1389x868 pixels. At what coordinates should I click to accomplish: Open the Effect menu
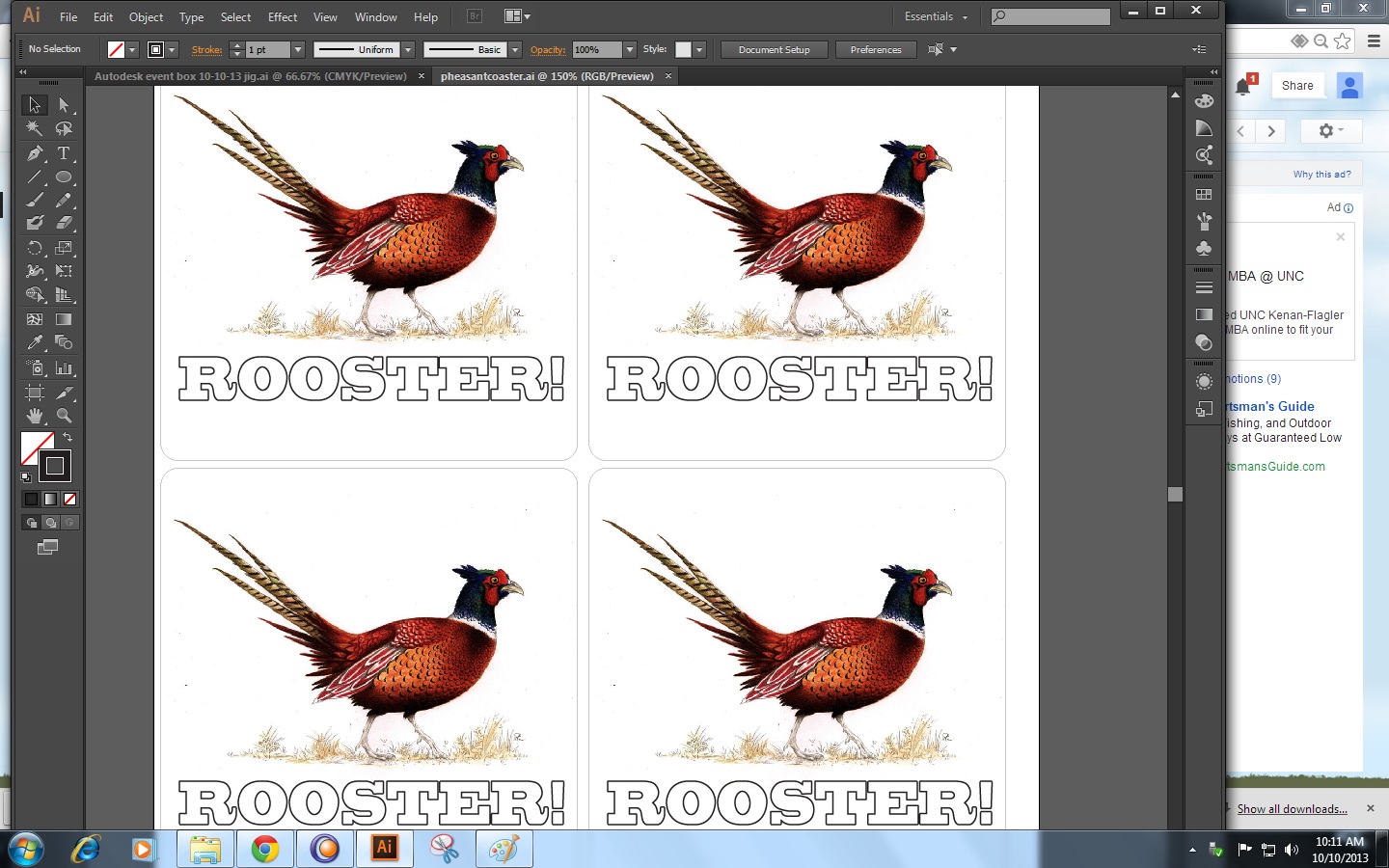point(283,17)
